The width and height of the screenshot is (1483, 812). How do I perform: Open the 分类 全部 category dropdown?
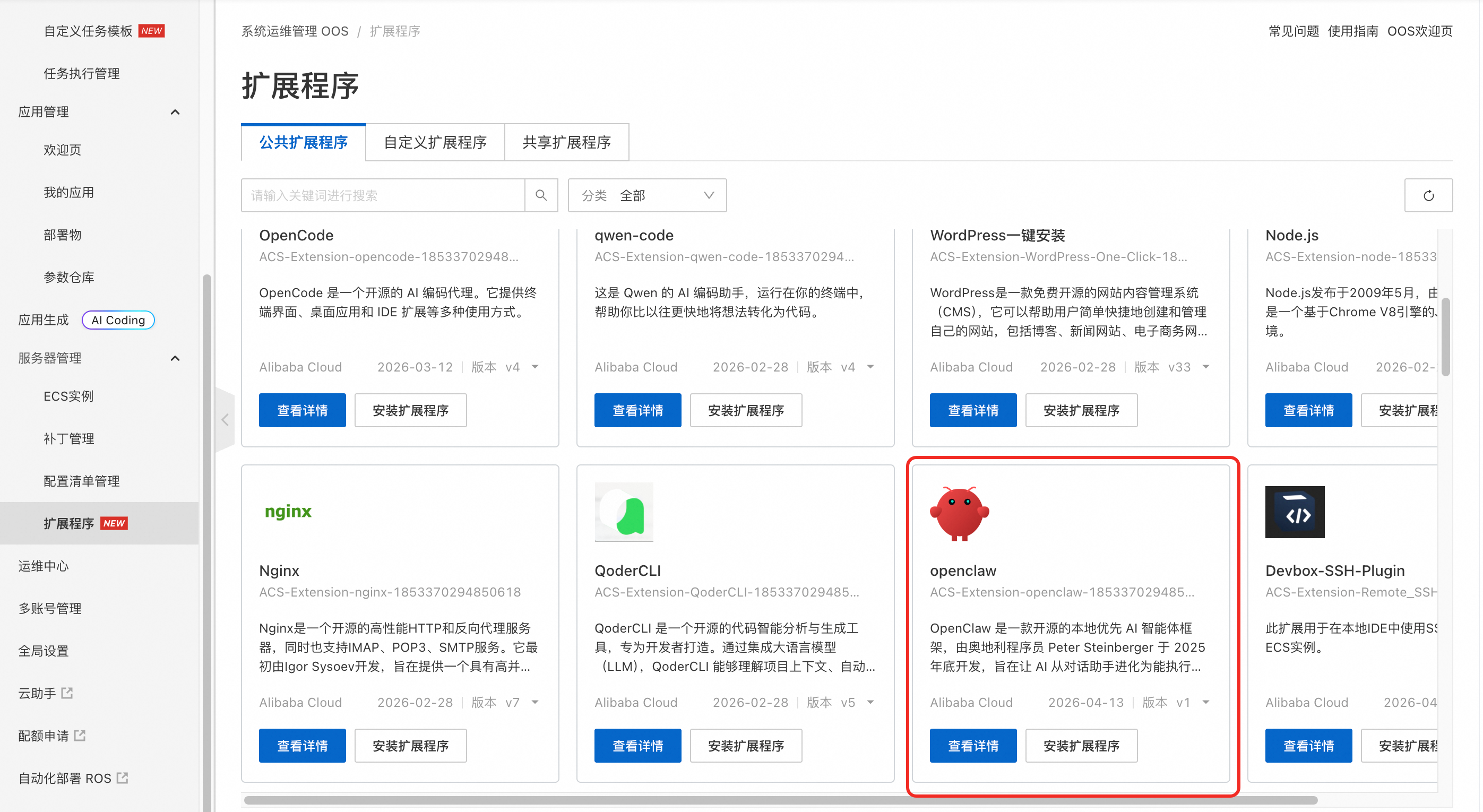(x=646, y=195)
